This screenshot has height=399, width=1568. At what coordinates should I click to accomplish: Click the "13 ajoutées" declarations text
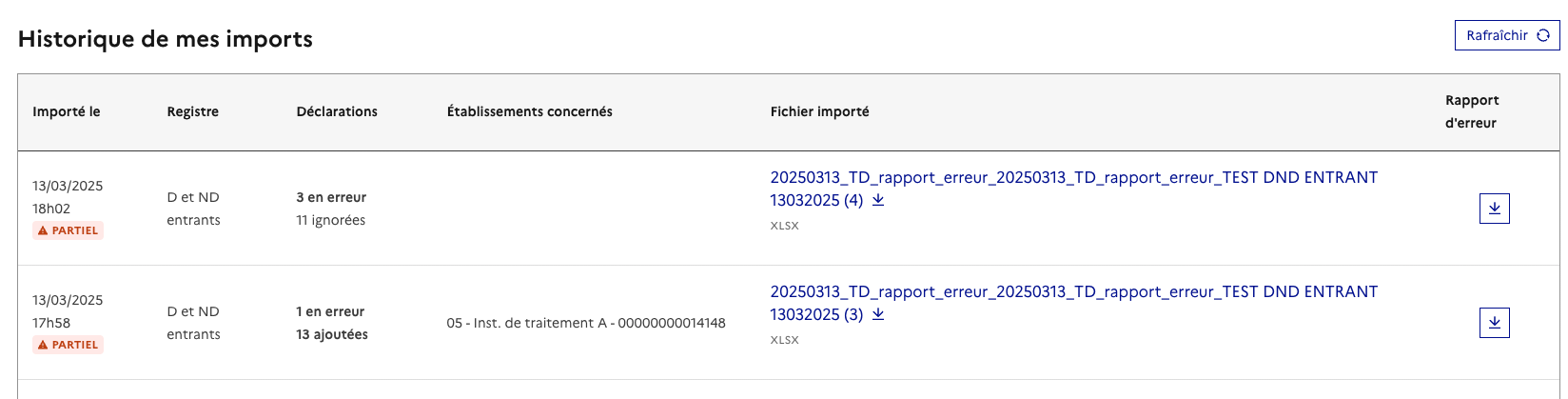[x=331, y=334]
